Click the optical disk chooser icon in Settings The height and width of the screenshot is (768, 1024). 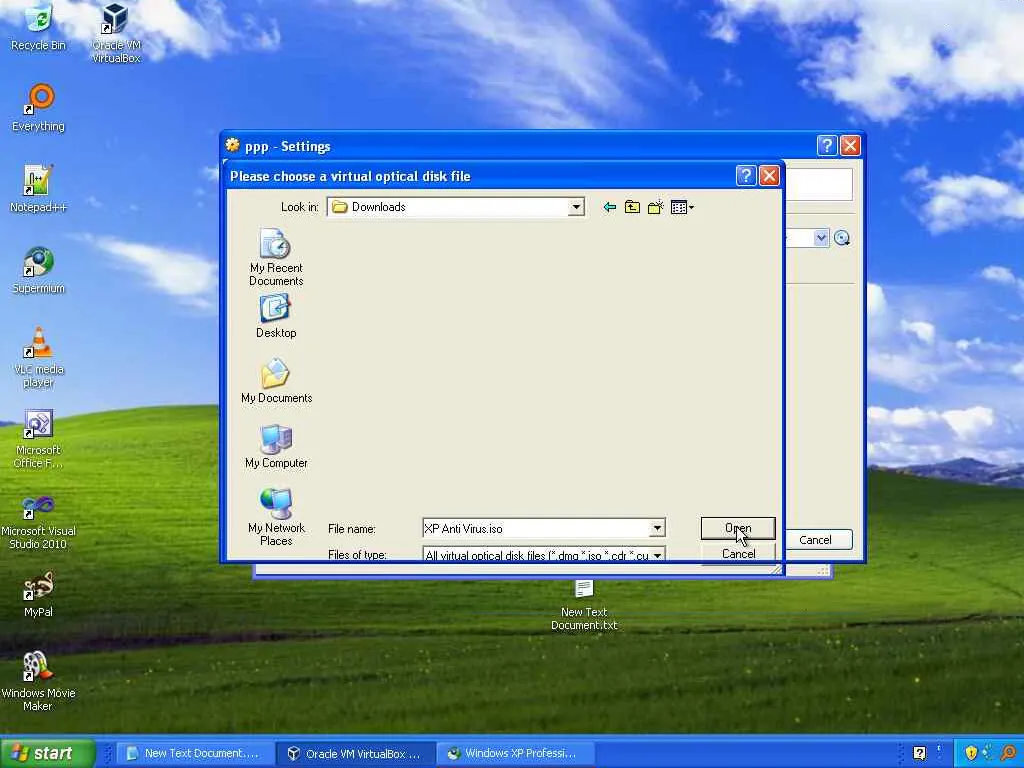(842, 238)
